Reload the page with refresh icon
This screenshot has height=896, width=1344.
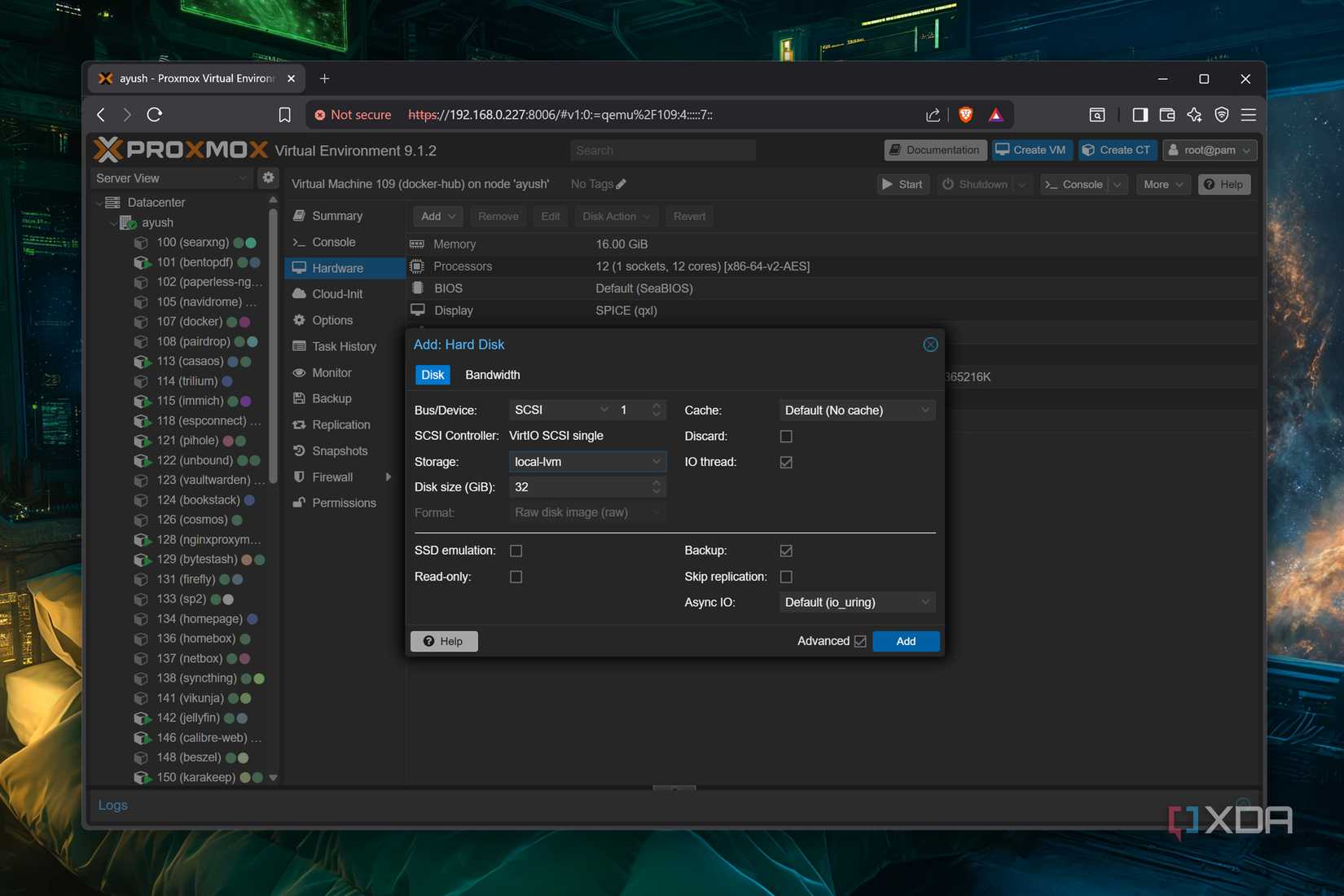point(155,115)
